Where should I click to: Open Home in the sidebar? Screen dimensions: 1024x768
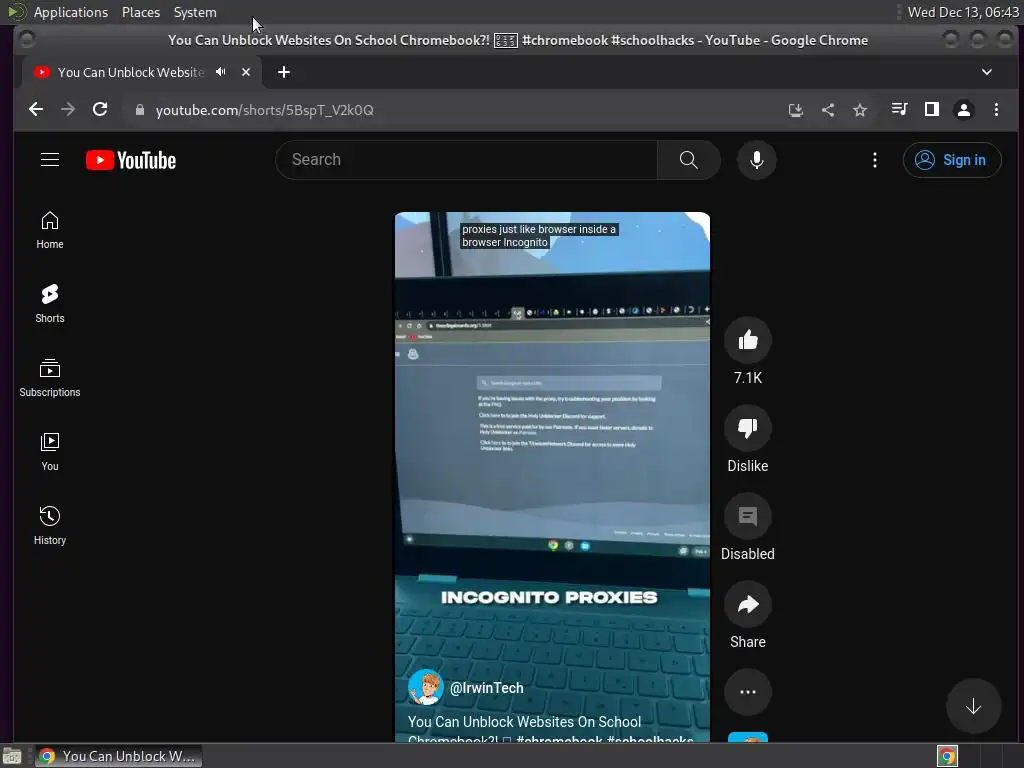click(50, 231)
